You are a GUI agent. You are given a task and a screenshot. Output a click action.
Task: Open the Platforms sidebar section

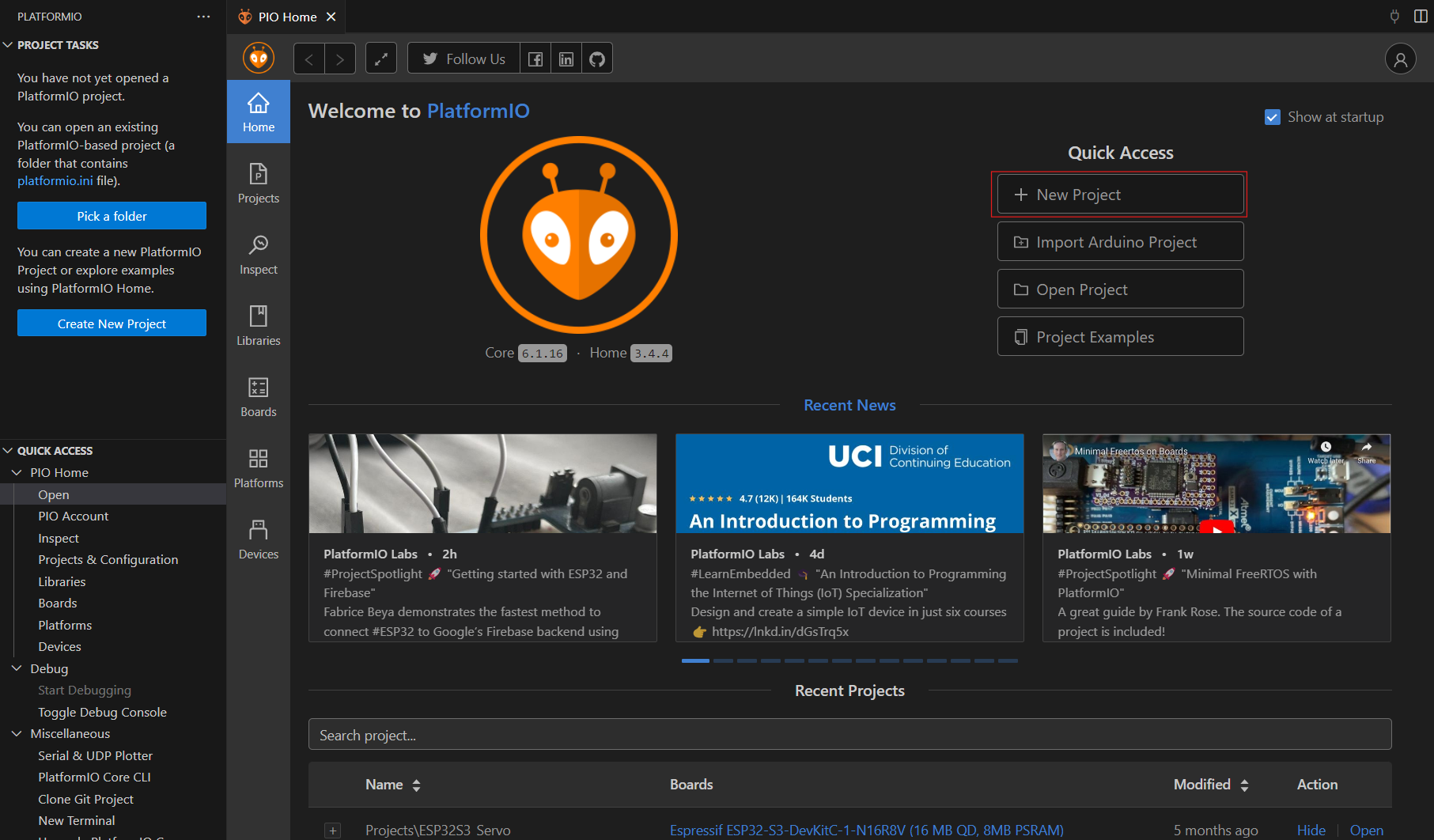(x=259, y=468)
